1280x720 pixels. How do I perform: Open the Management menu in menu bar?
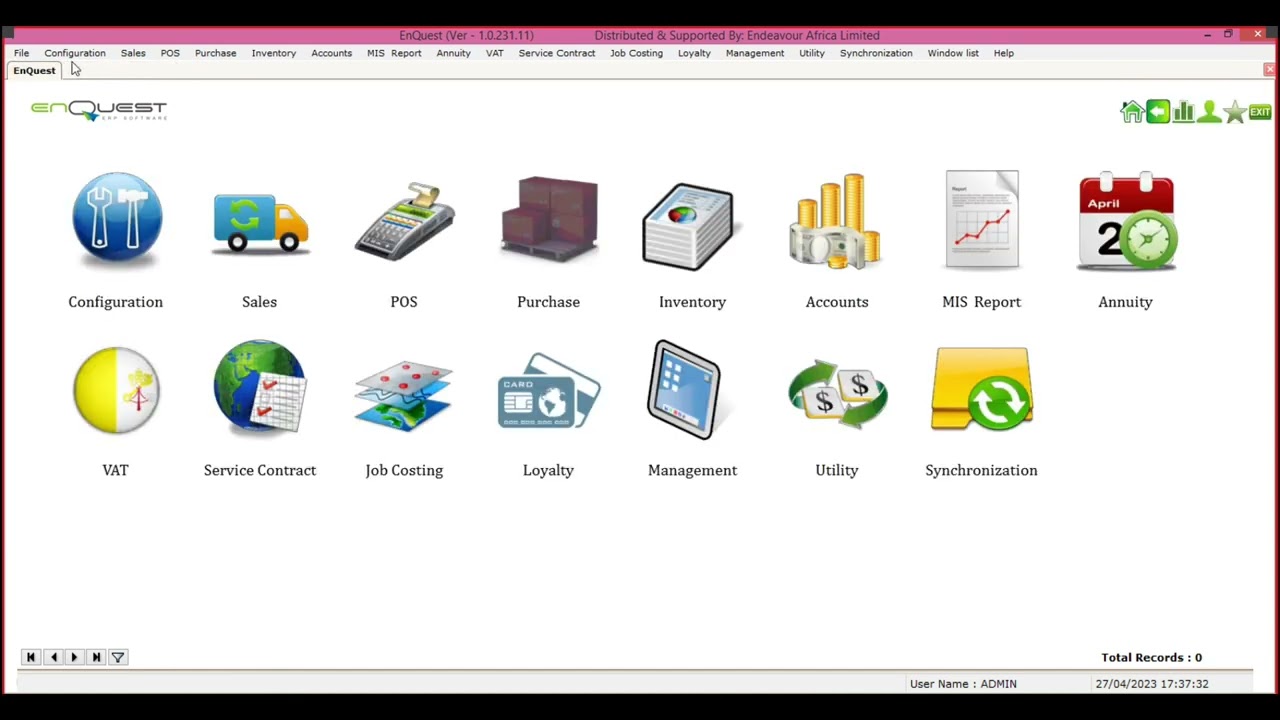click(755, 53)
